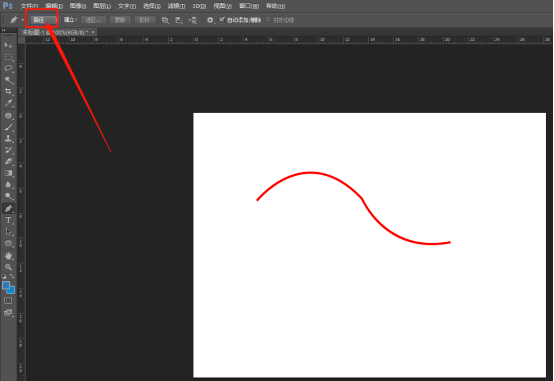The height and width of the screenshot is (381, 554).
Task: Open the gear options dropdown in options bar
Action: 211,20
